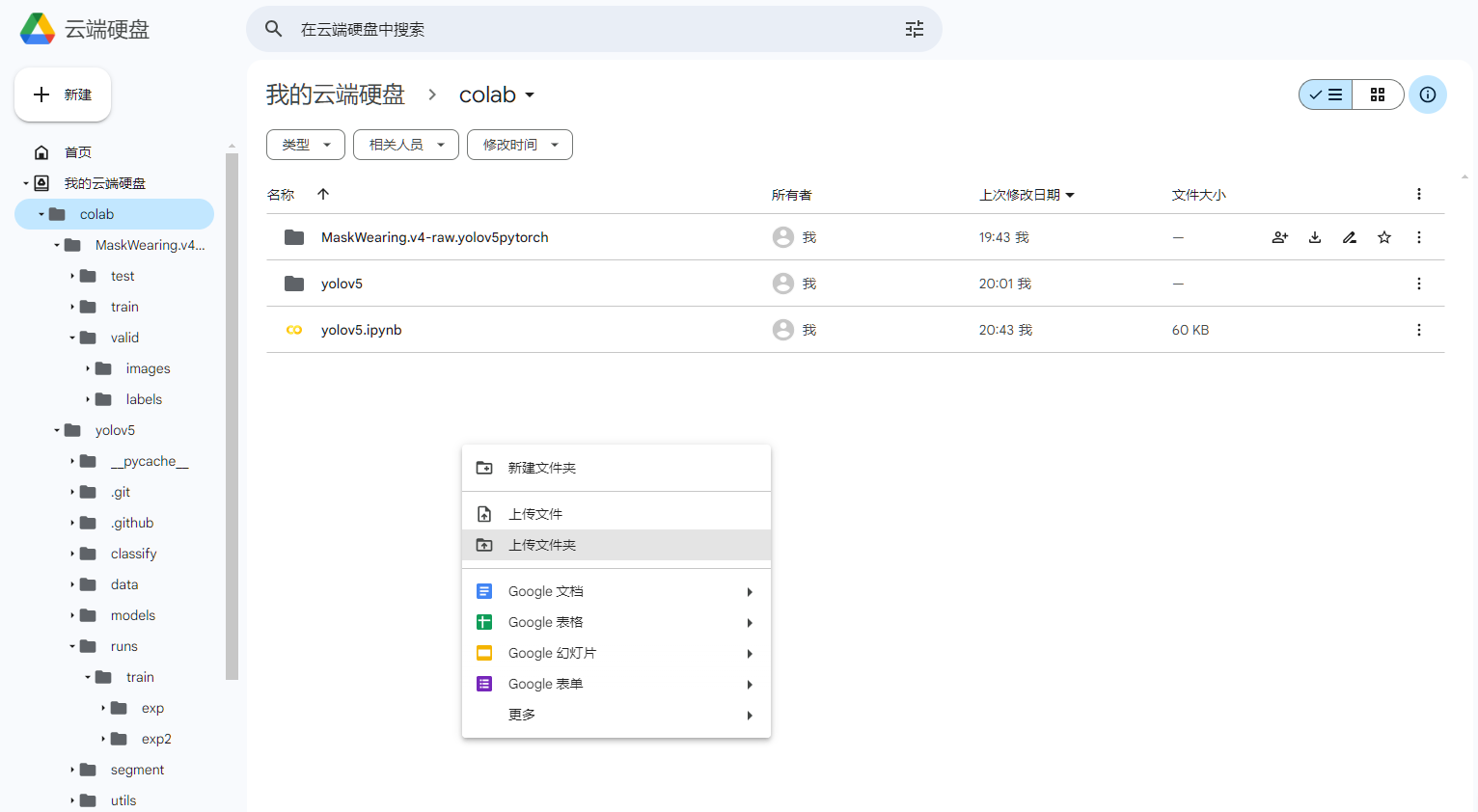Image resolution: width=1478 pixels, height=812 pixels.
Task: Rename the MaskWearing.v4-raw.yolov5pytorch folder
Action: coord(1350,237)
